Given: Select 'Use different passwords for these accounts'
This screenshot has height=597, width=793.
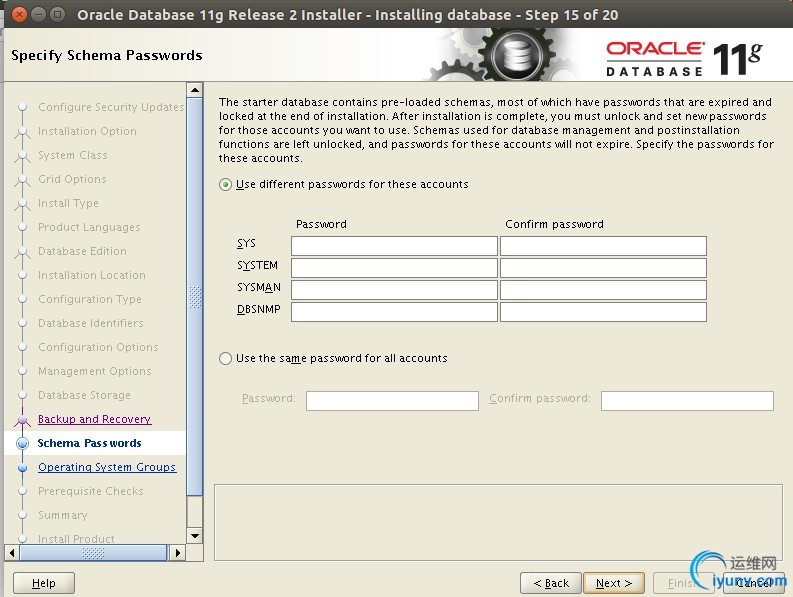Looking at the screenshot, I should (x=226, y=185).
